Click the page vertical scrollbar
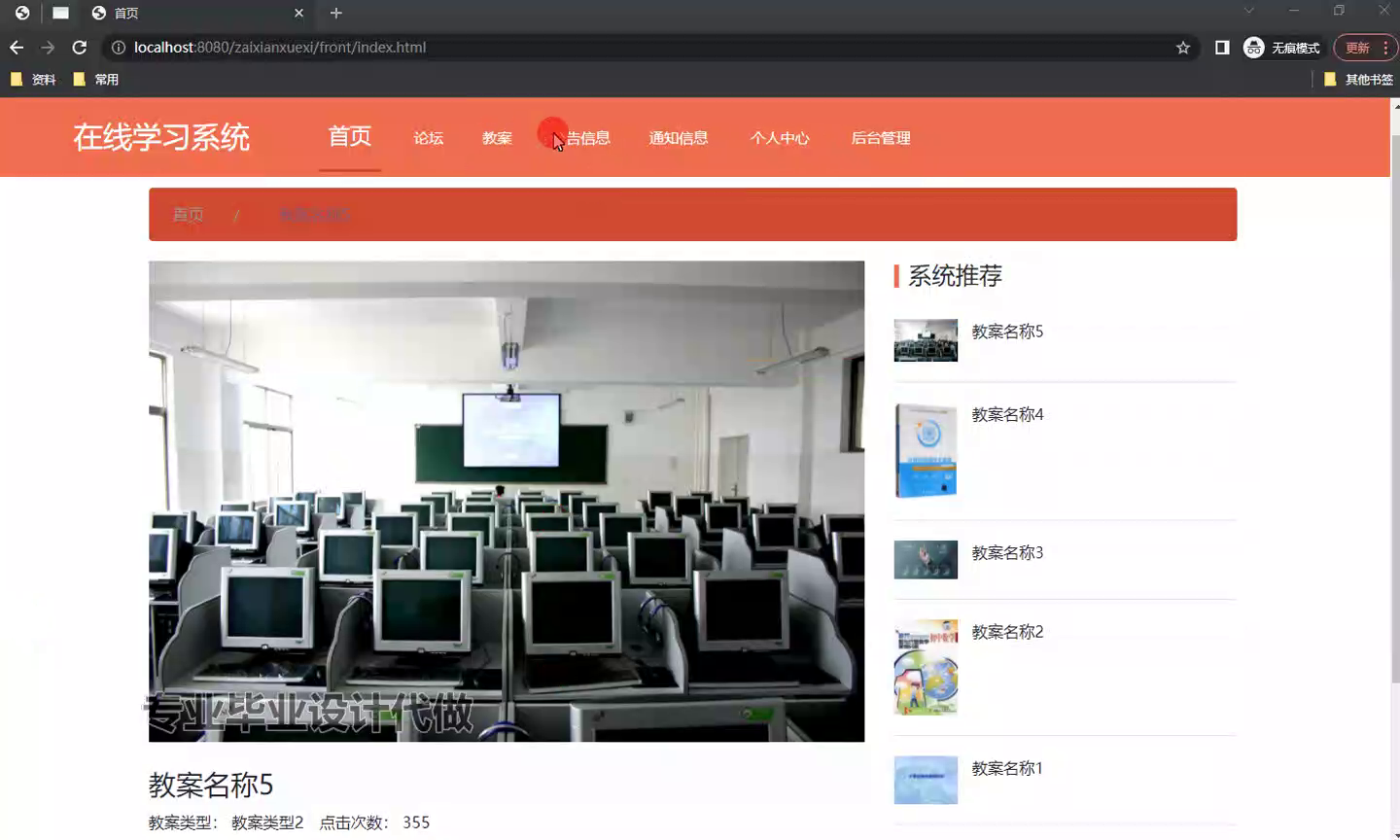Image resolution: width=1400 pixels, height=840 pixels. [1395, 408]
